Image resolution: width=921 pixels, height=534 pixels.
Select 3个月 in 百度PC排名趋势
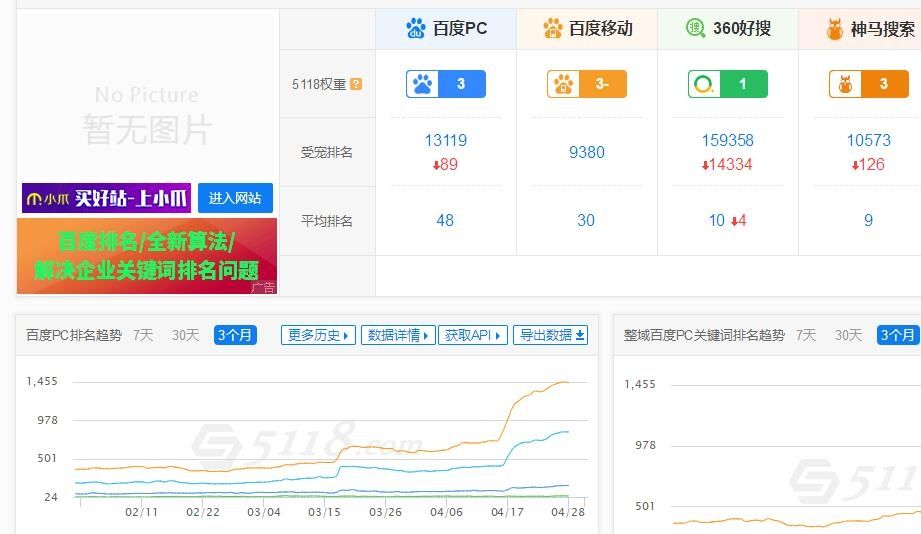pos(235,335)
